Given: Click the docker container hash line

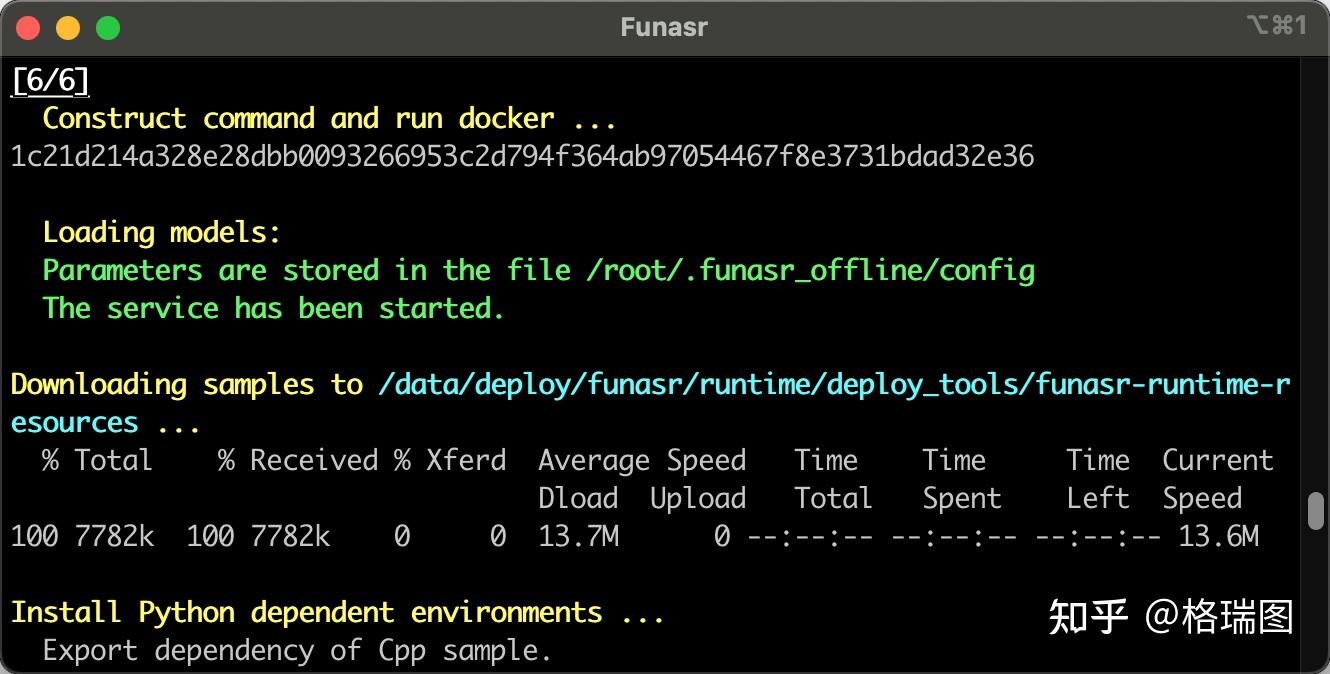Looking at the screenshot, I should [x=522, y=156].
